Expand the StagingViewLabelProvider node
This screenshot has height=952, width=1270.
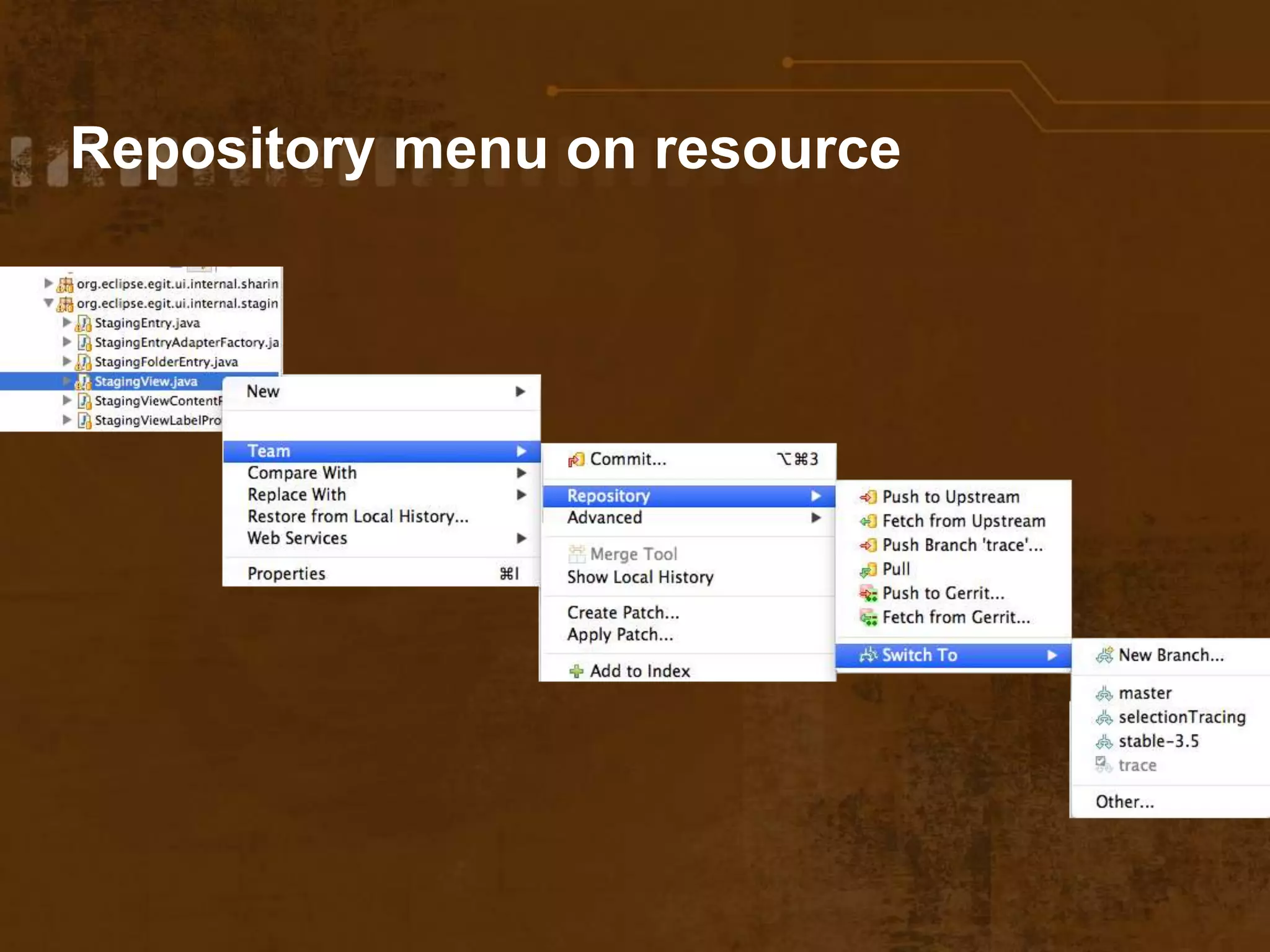tap(67, 420)
